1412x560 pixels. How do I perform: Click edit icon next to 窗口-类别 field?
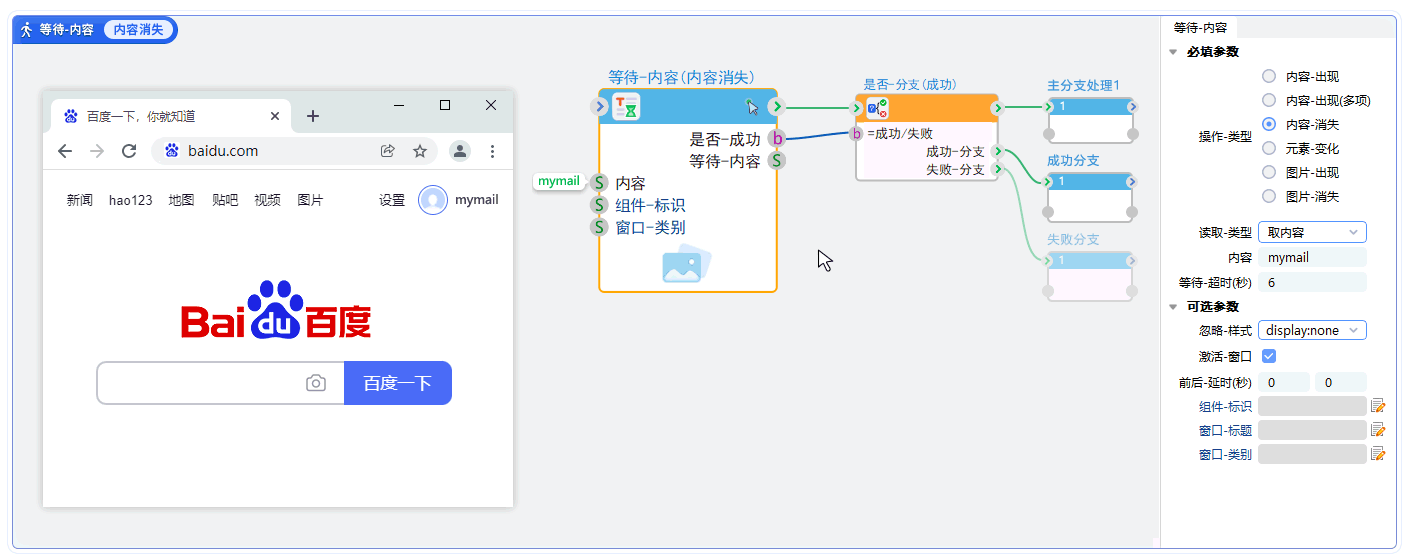1378,454
